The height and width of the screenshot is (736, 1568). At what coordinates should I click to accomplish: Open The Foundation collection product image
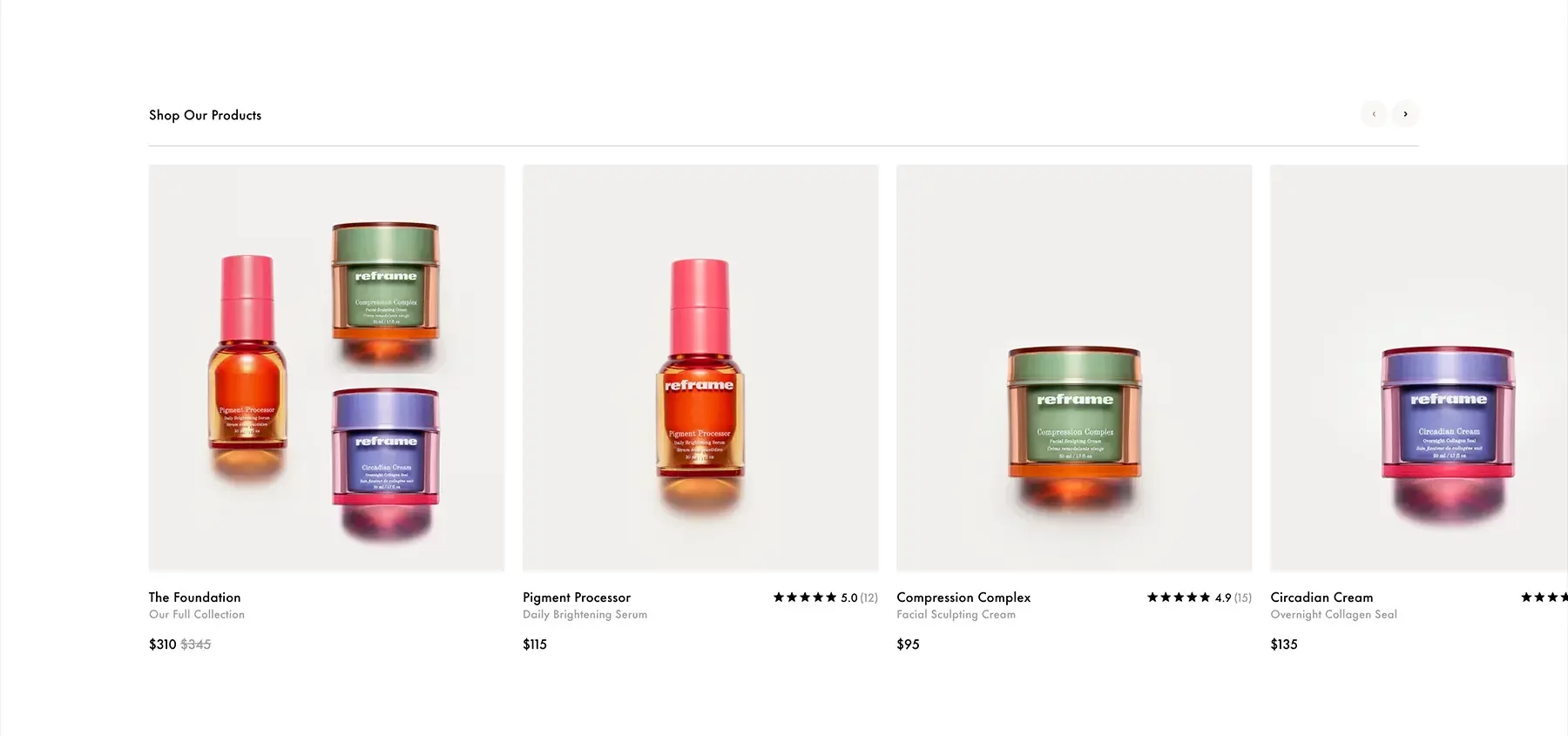[x=327, y=368]
